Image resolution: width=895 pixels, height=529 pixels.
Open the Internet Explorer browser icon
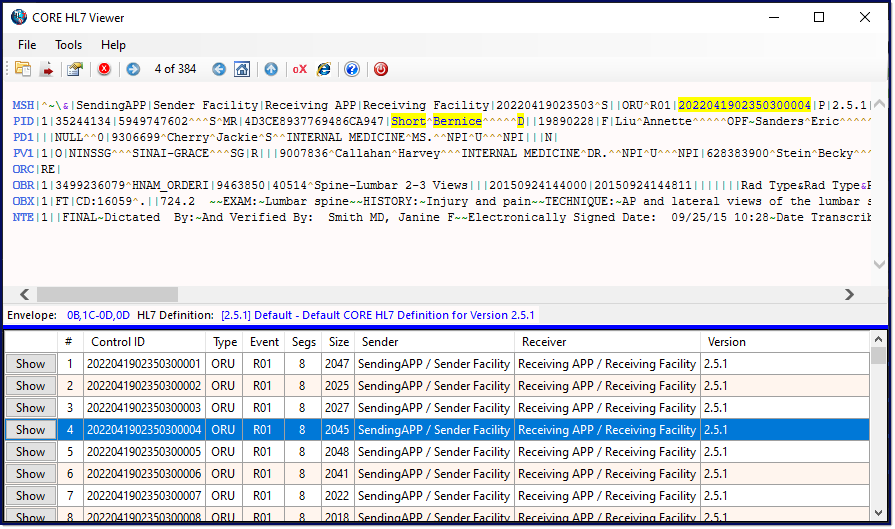[324, 70]
